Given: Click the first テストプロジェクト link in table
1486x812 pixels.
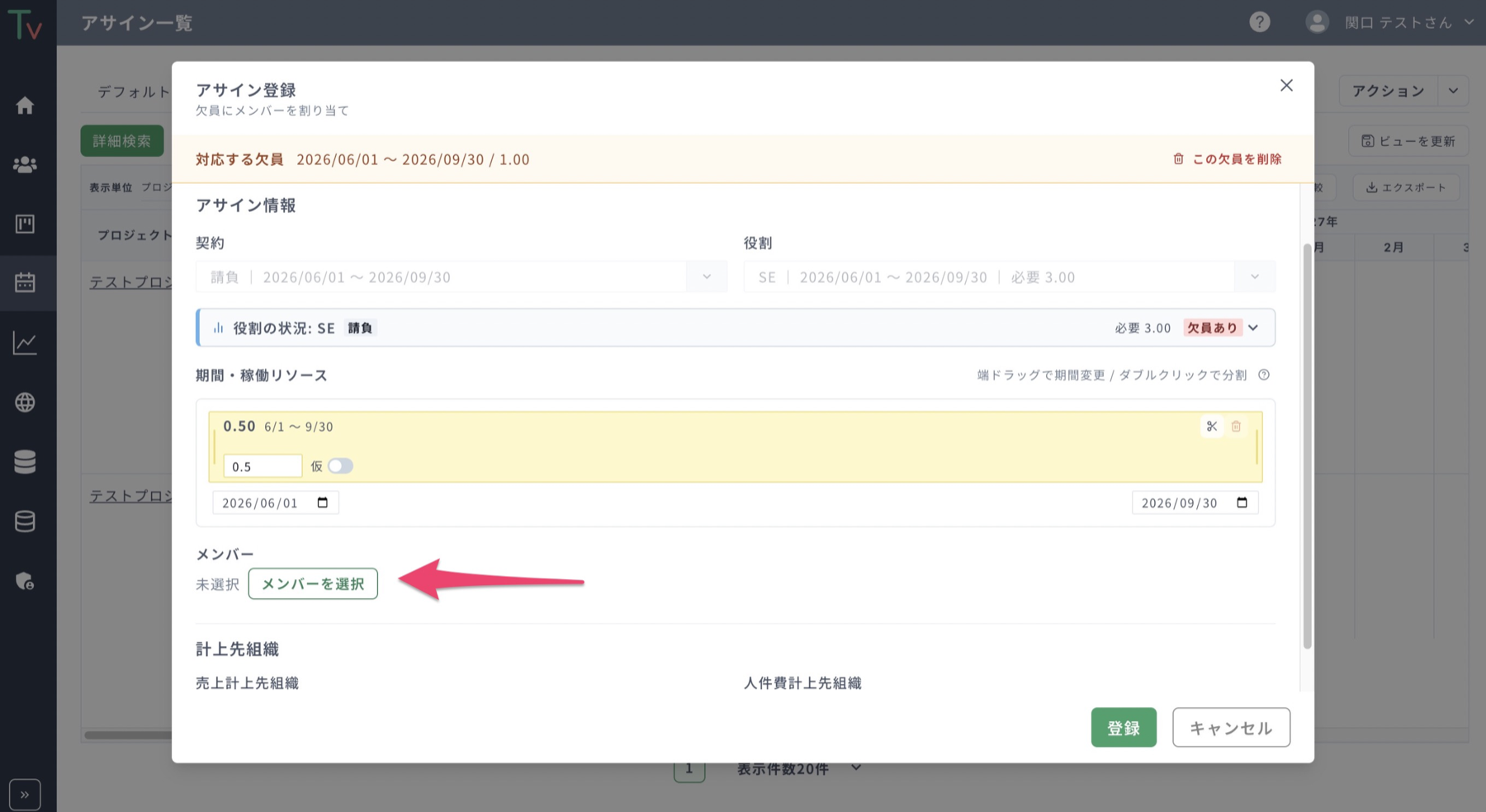Looking at the screenshot, I should pos(130,282).
